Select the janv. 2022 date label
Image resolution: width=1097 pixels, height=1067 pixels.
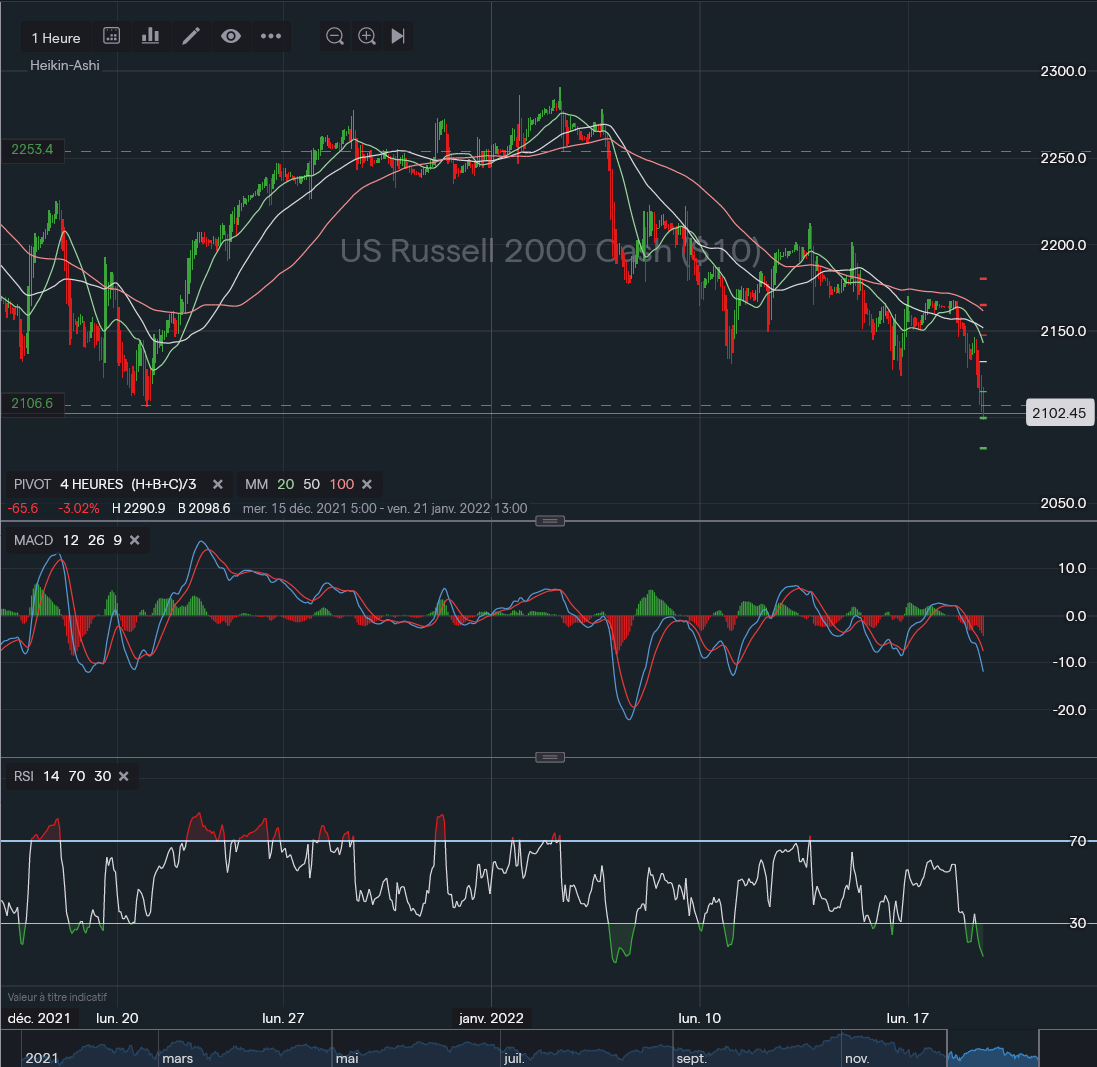(491, 1018)
